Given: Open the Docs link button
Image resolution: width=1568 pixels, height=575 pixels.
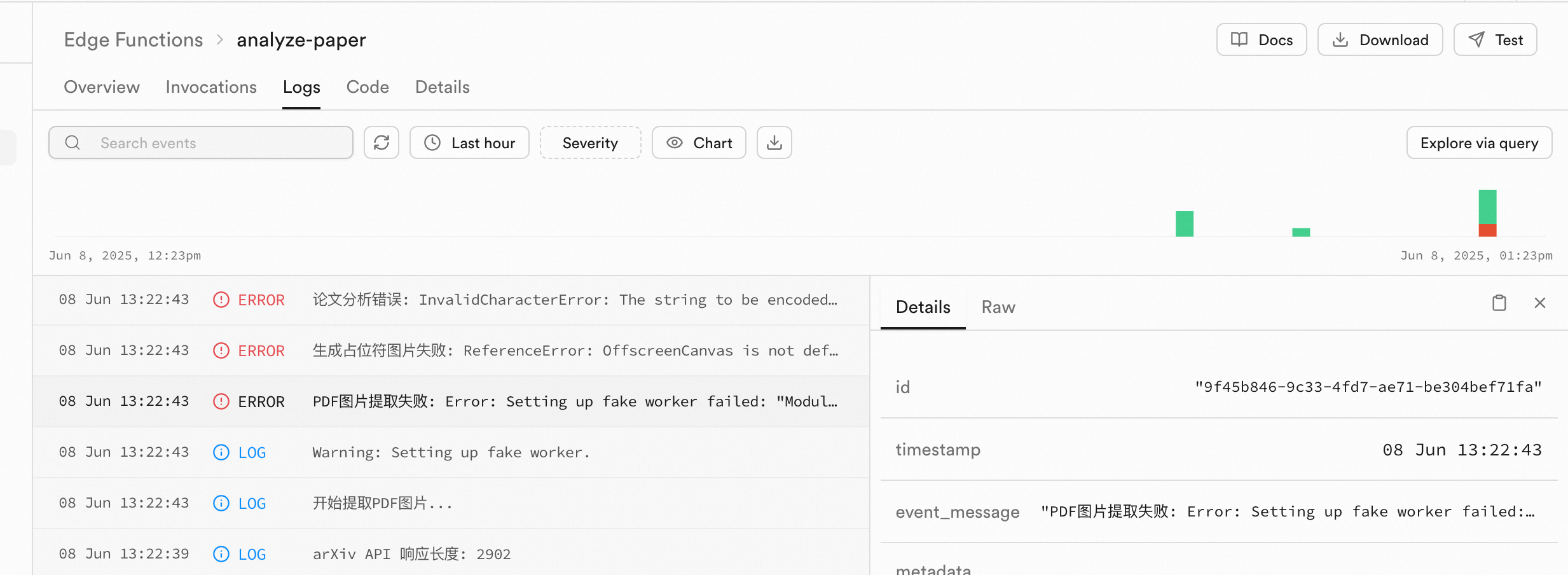Looking at the screenshot, I should [x=1262, y=39].
